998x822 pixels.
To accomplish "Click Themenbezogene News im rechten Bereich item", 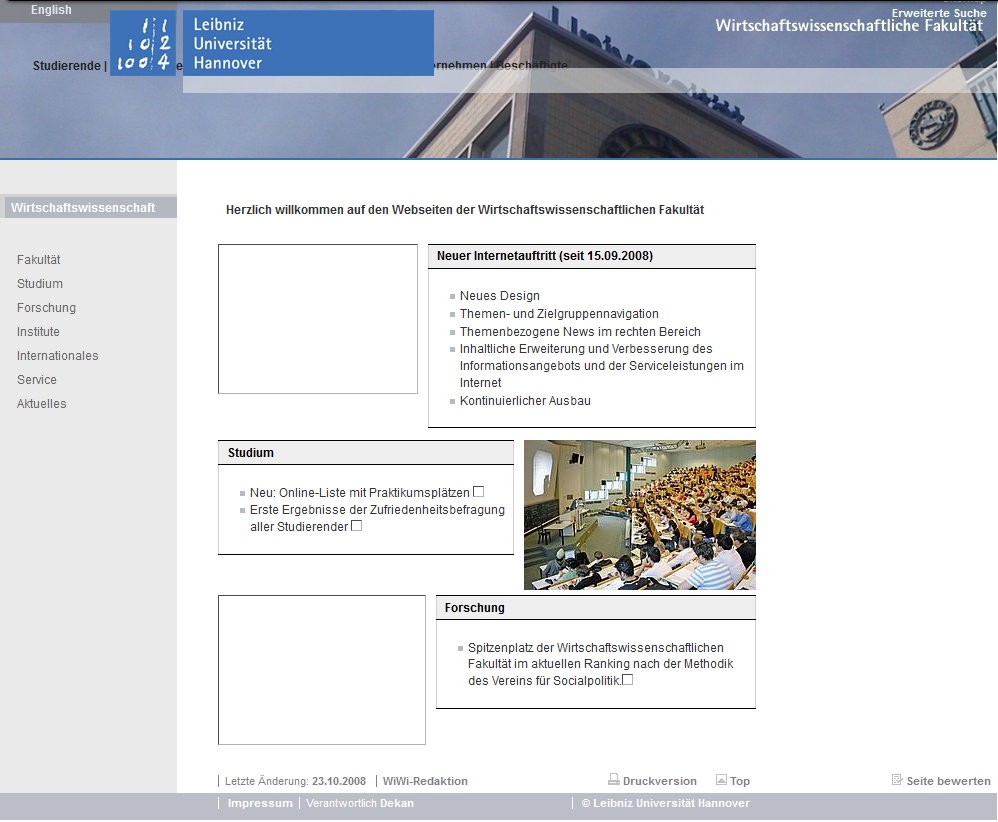I will [580, 332].
